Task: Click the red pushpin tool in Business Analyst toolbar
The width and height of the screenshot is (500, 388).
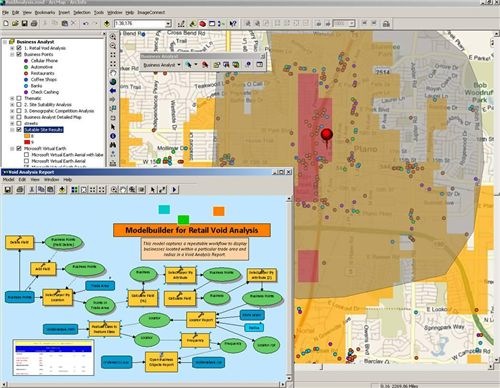Action: click(205, 65)
